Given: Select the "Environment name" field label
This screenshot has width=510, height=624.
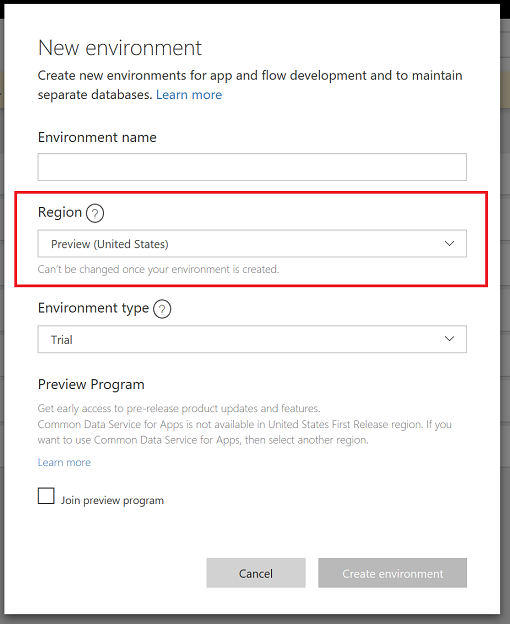Looking at the screenshot, I should [97, 137].
